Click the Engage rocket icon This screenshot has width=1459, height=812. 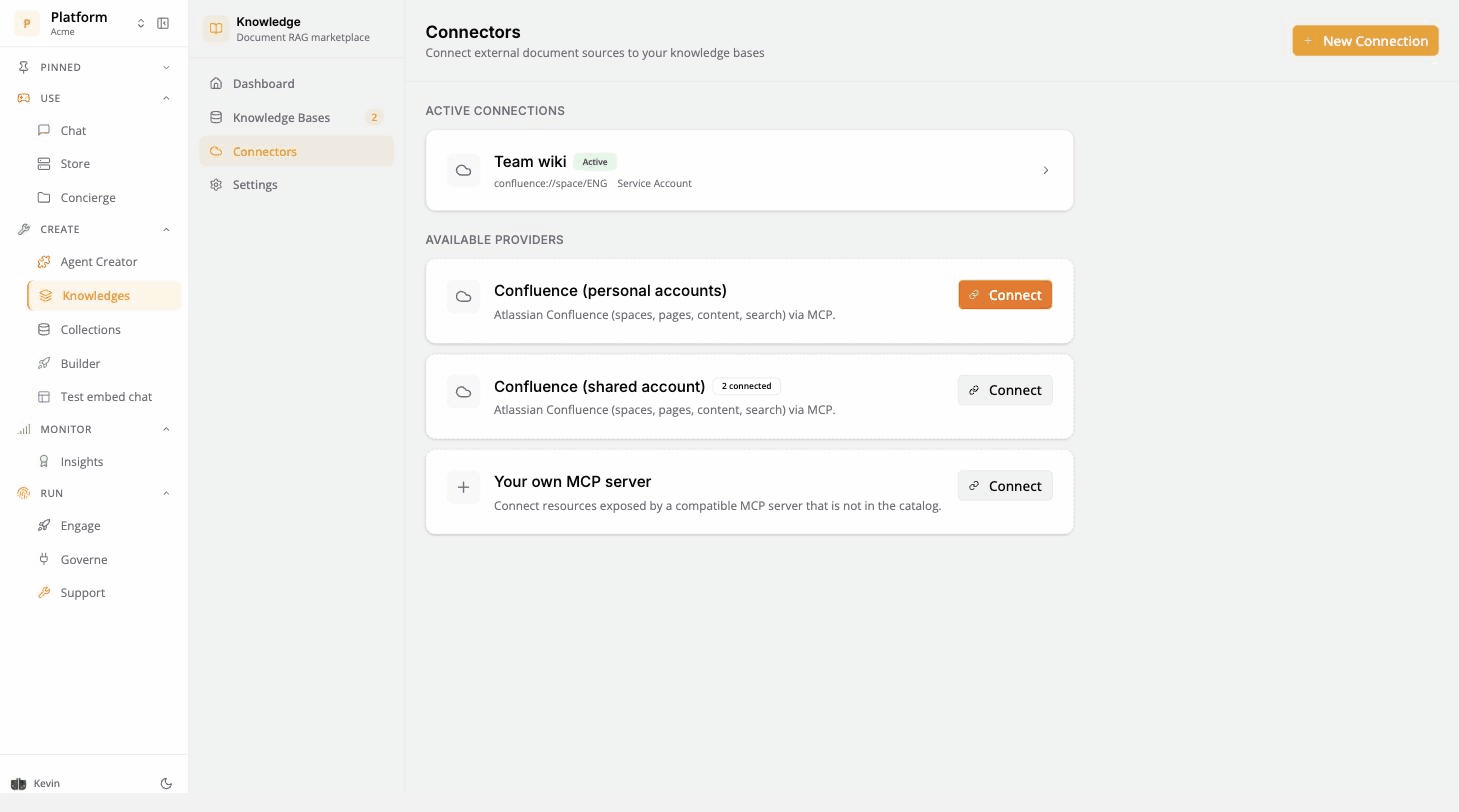44,525
